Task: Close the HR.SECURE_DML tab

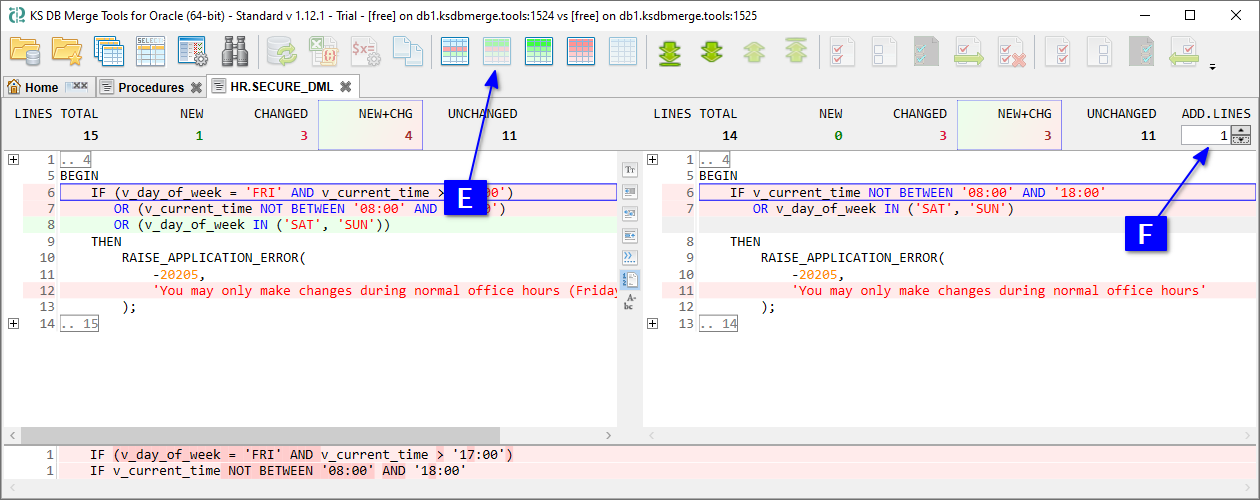Action: (346, 87)
